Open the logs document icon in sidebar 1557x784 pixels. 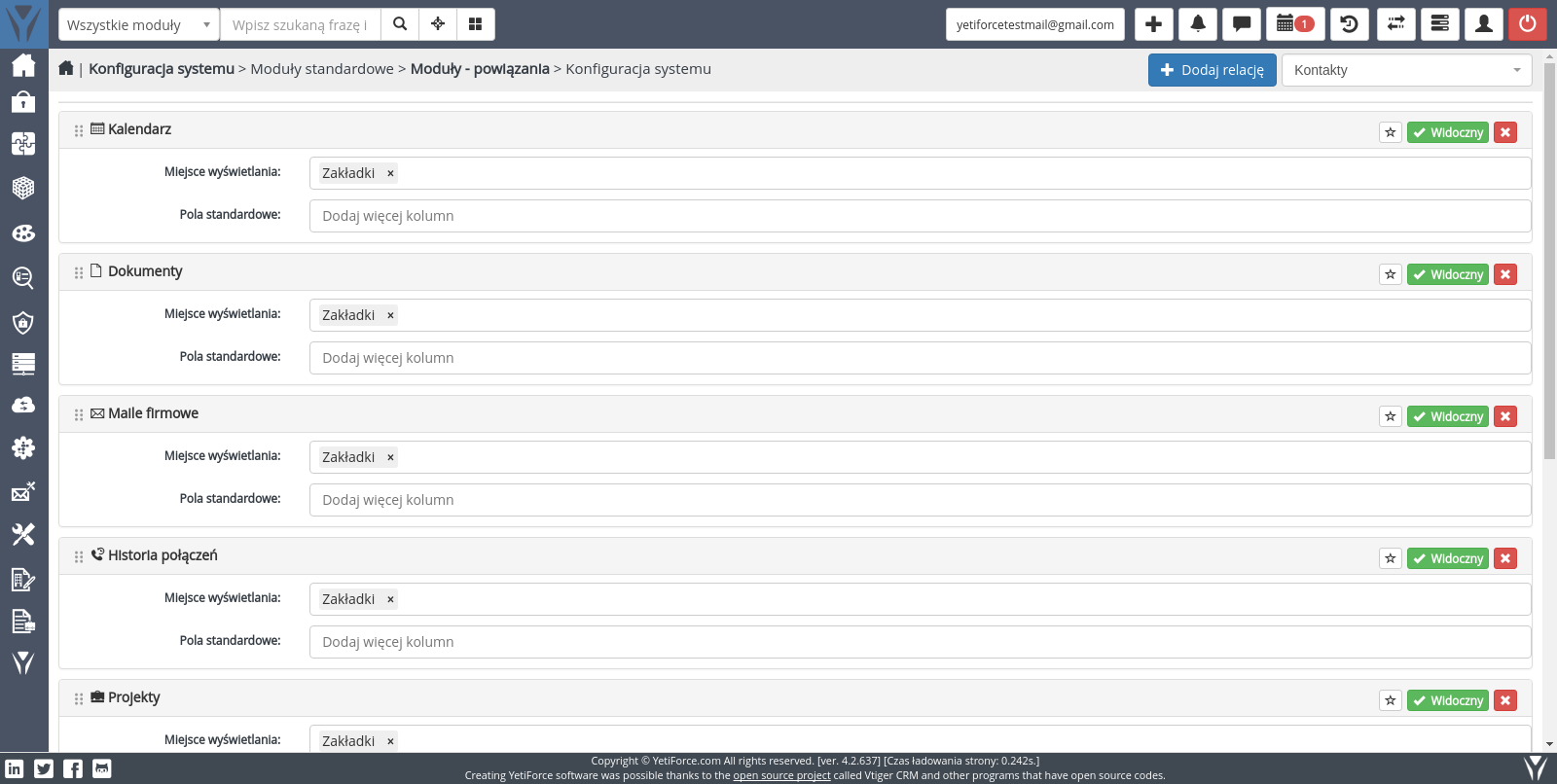[23, 621]
